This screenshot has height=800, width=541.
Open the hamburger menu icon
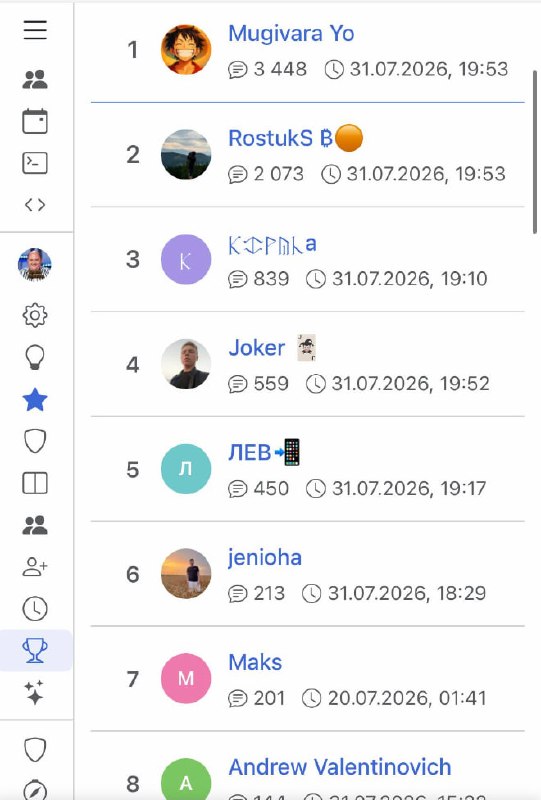click(x=35, y=30)
